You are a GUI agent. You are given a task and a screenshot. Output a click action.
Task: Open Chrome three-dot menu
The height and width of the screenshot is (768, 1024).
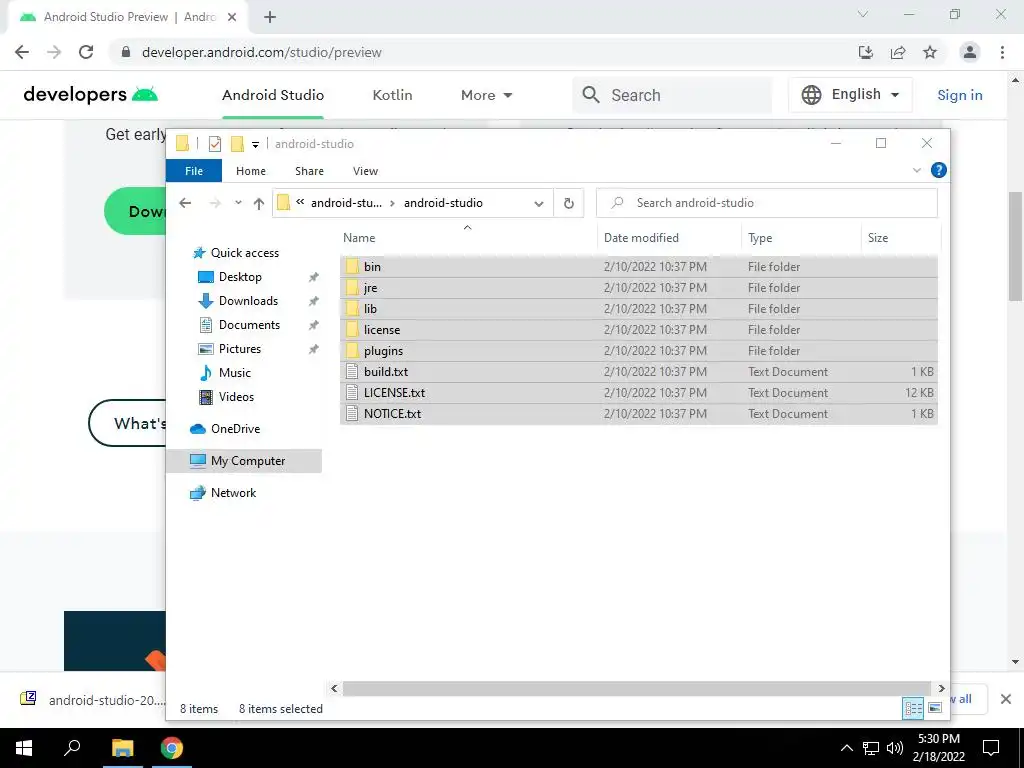click(1002, 52)
